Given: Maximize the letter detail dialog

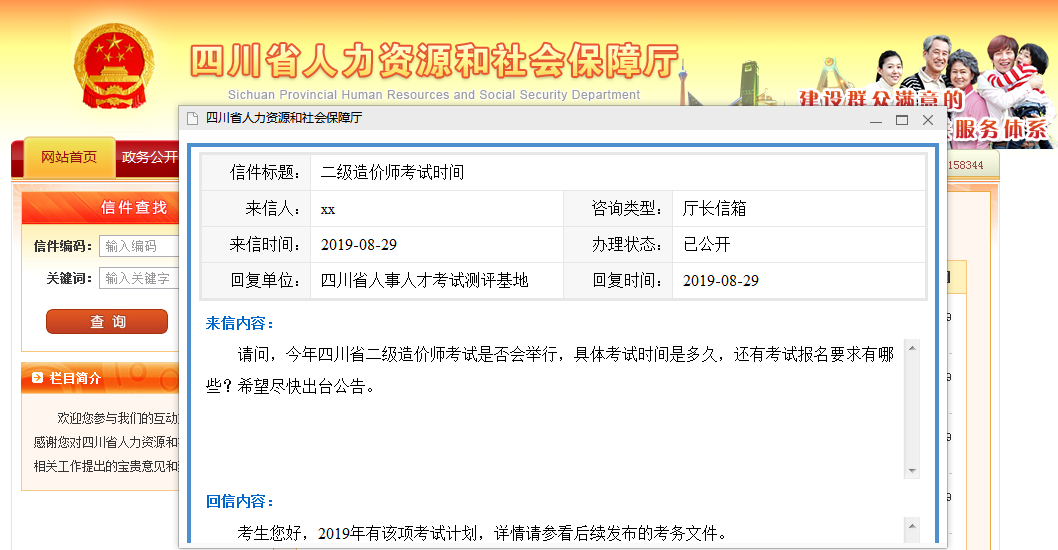Looking at the screenshot, I should point(902,120).
